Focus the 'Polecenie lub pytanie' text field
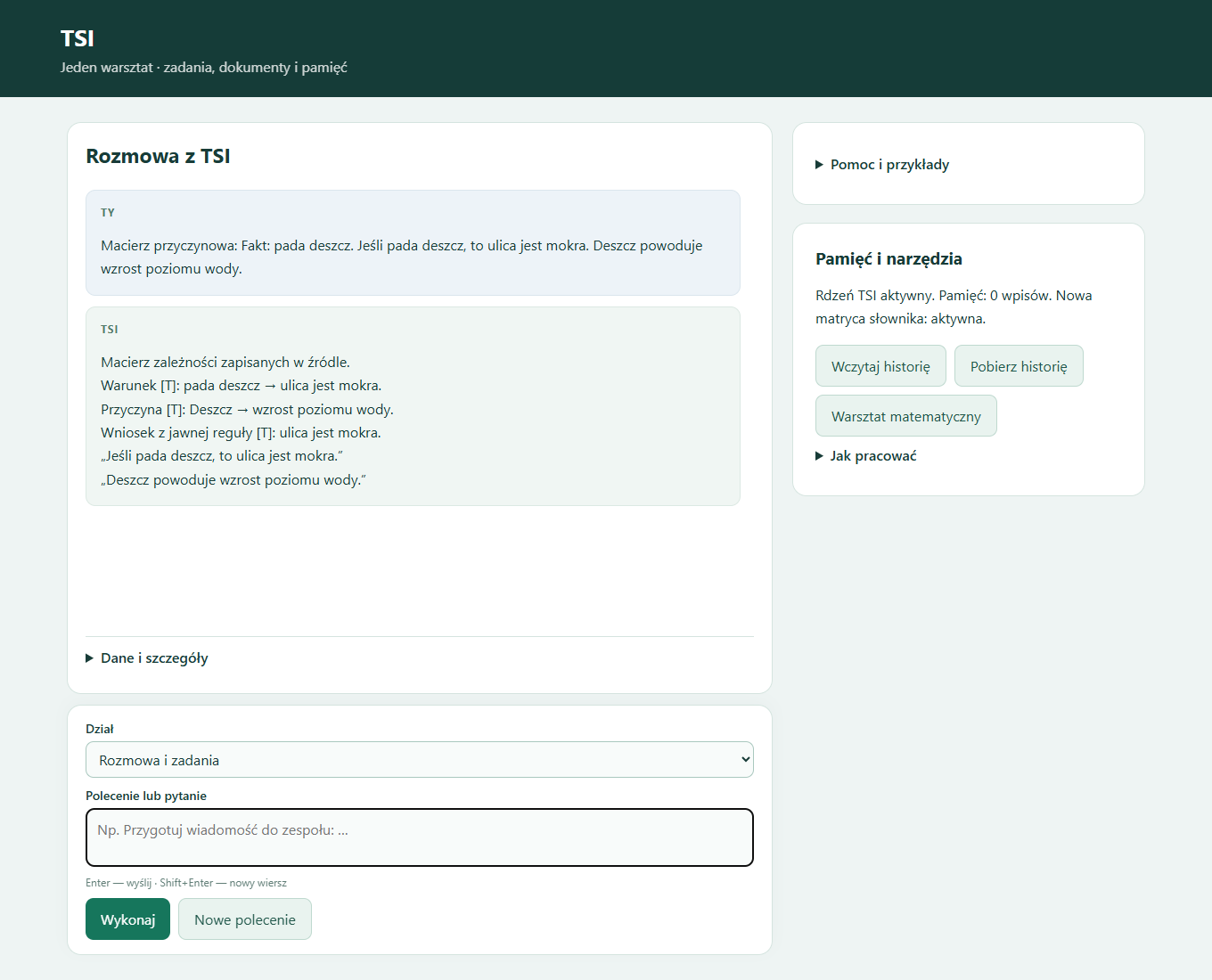This screenshot has width=1212, height=980. (x=420, y=837)
